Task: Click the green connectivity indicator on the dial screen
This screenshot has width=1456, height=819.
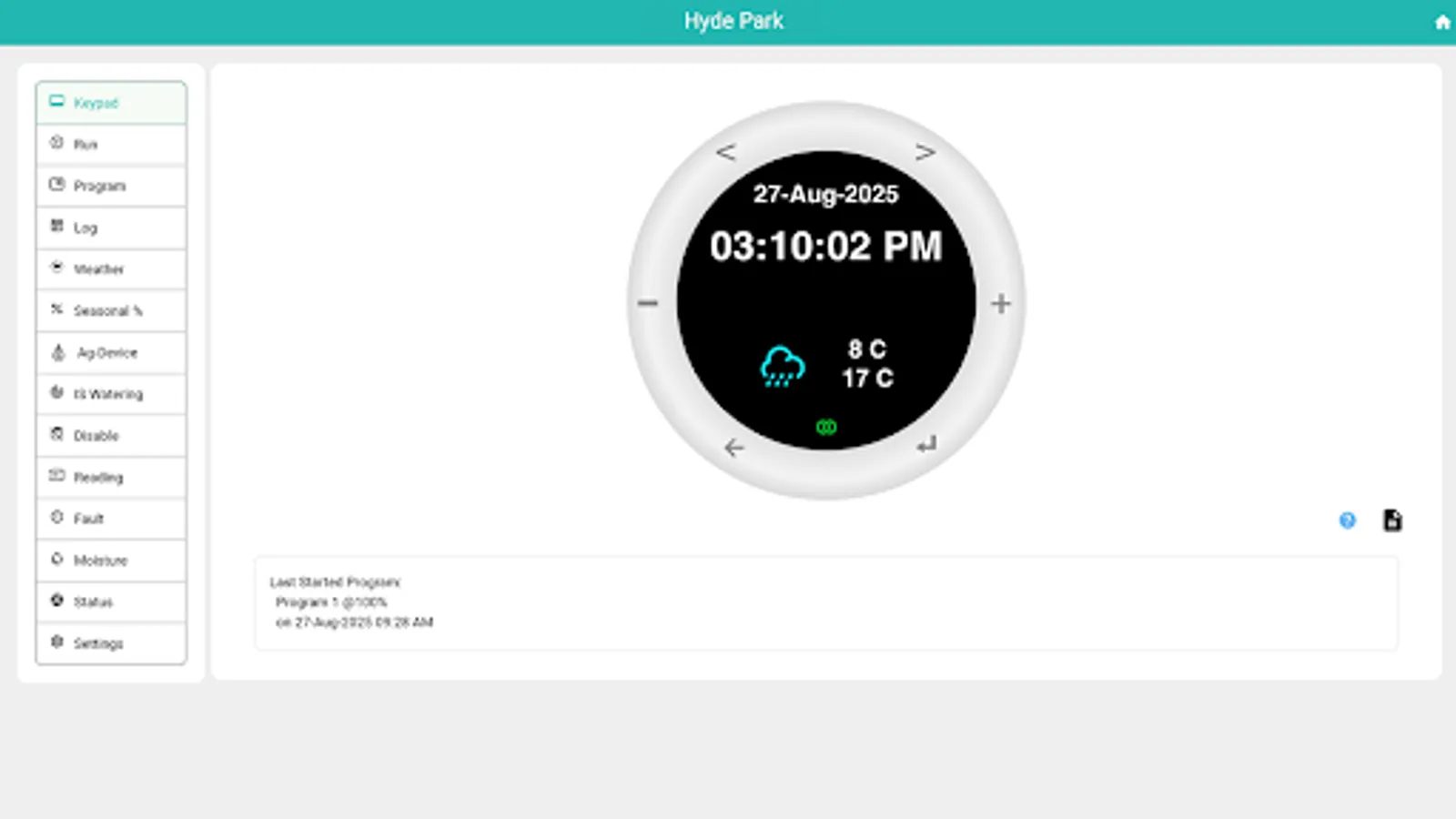Action: [826, 427]
